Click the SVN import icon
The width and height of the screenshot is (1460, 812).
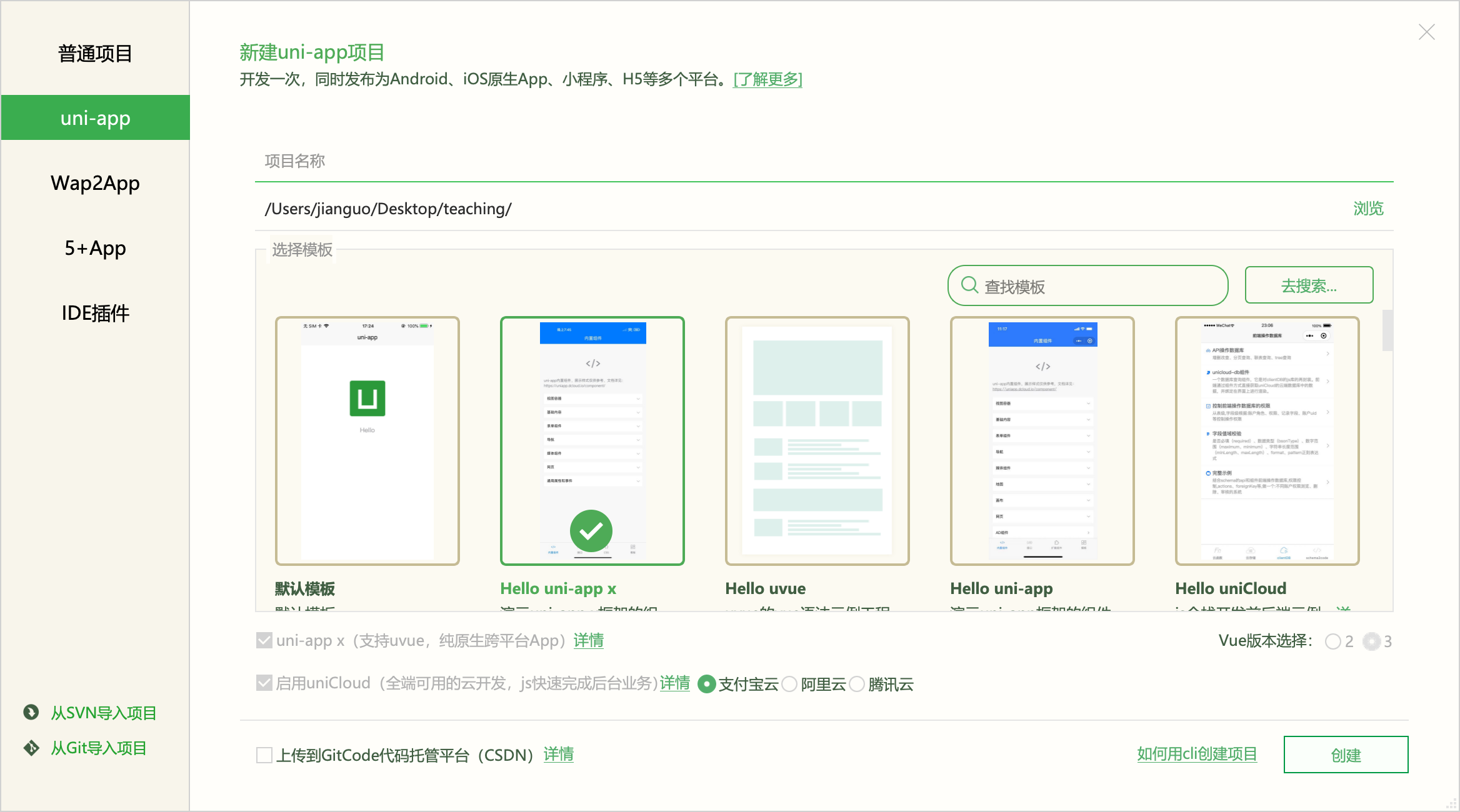(31, 712)
